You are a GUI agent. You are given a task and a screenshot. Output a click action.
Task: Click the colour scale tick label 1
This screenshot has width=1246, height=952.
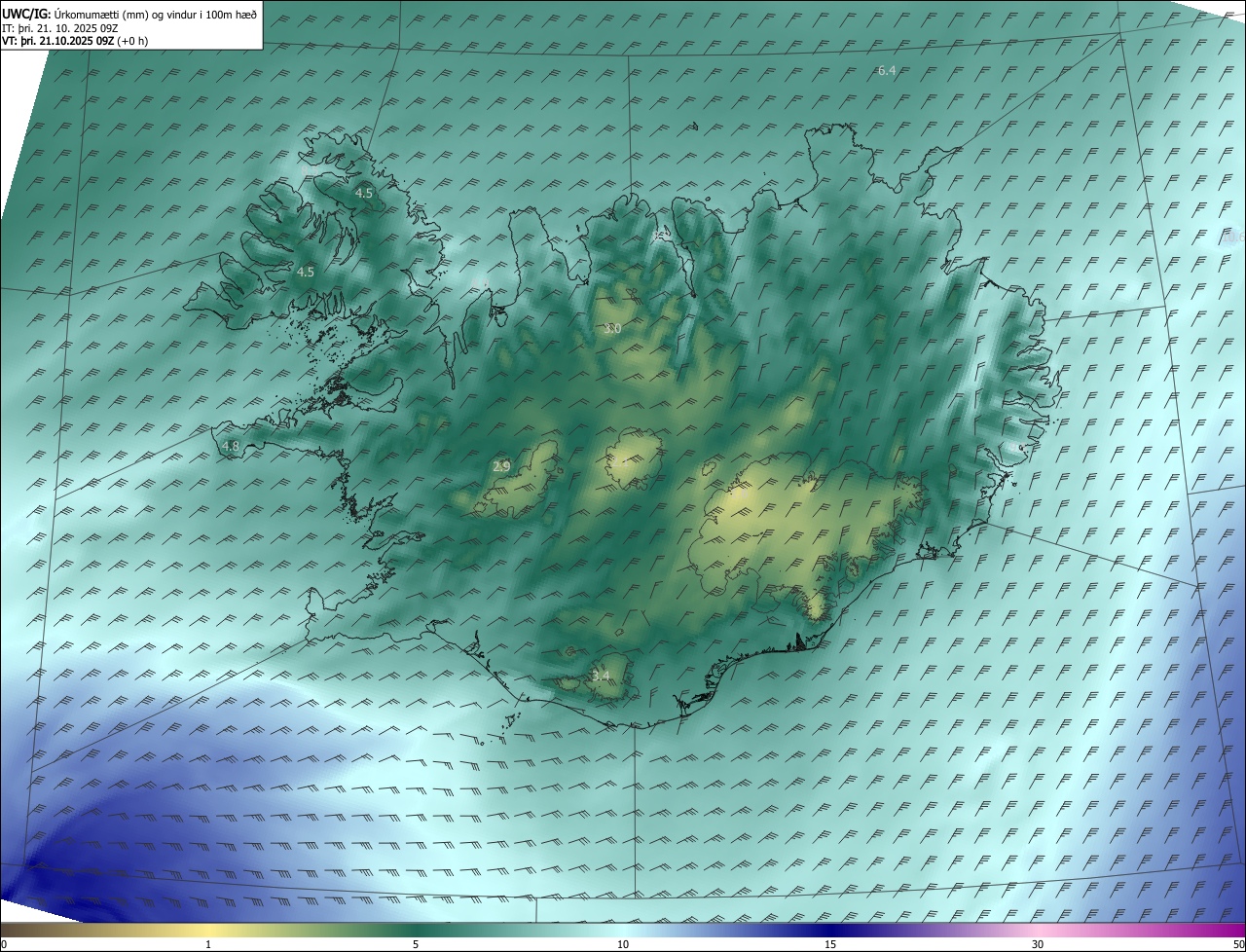pyautogui.click(x=208, y=944)
